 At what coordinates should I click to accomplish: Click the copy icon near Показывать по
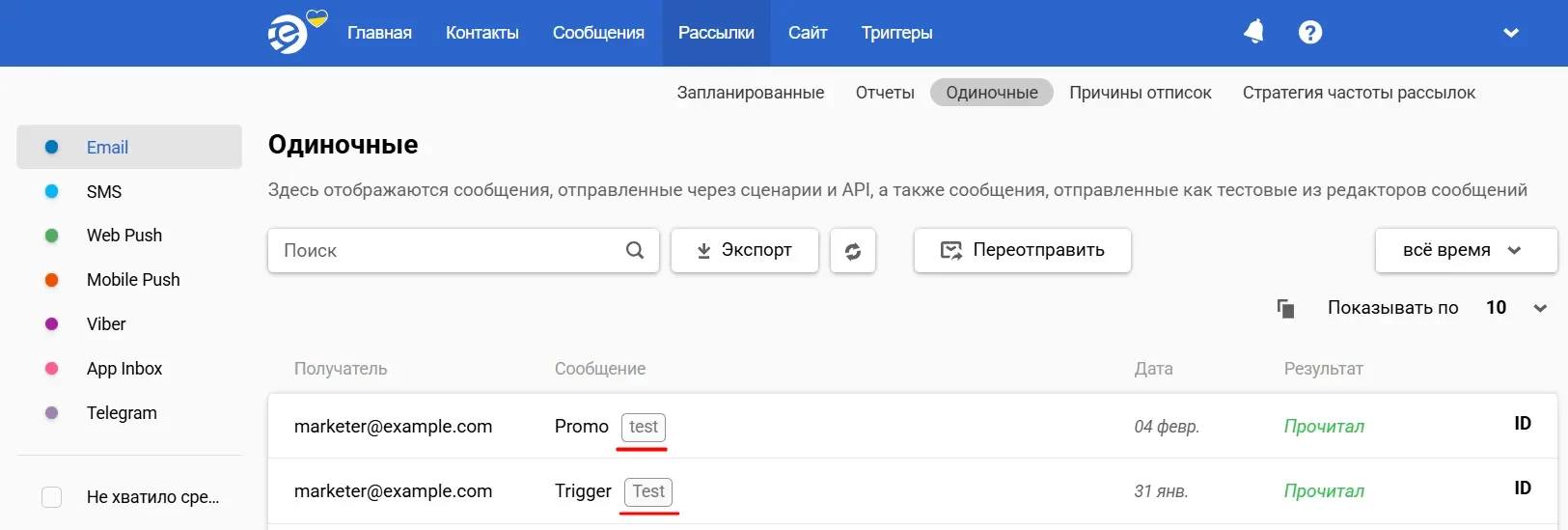pyautogui.click(x=1285, y=308)
